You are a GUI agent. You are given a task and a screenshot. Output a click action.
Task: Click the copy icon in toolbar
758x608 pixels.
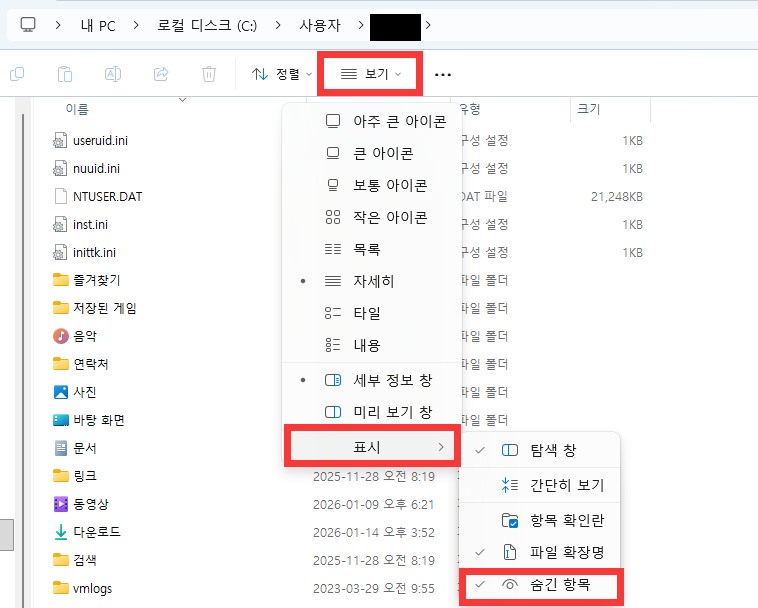point(17,74)
